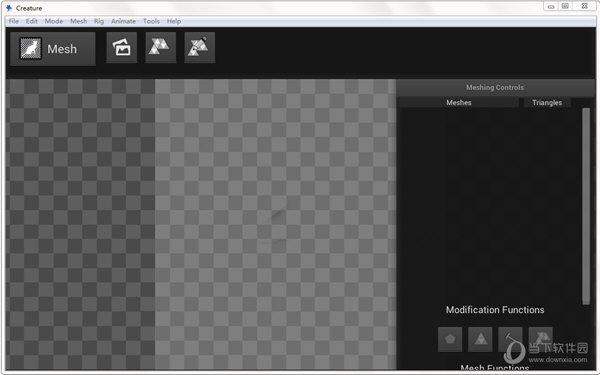Click the Meshing Controls panel header
This screenshot has width=600, height=375.
(x=495, y=88)
